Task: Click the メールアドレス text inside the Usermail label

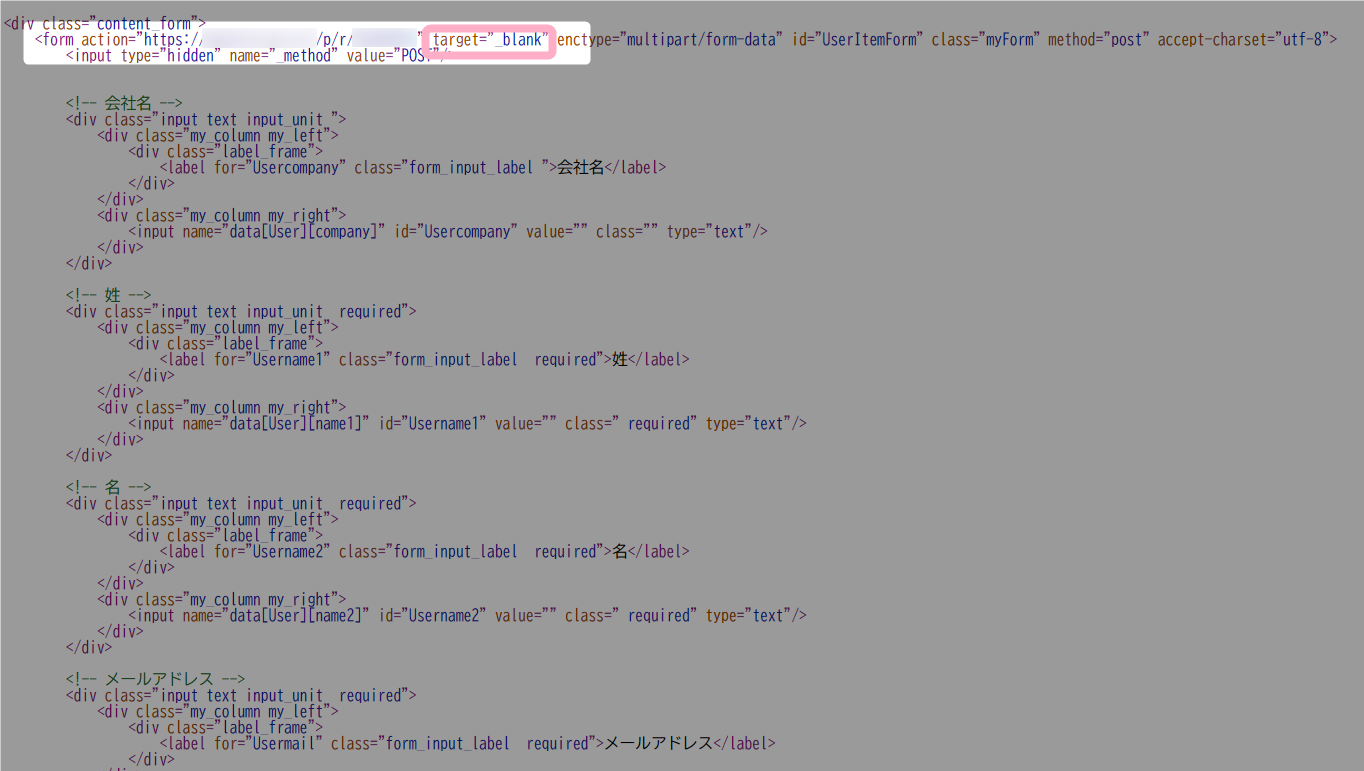Action: [659, 744]
